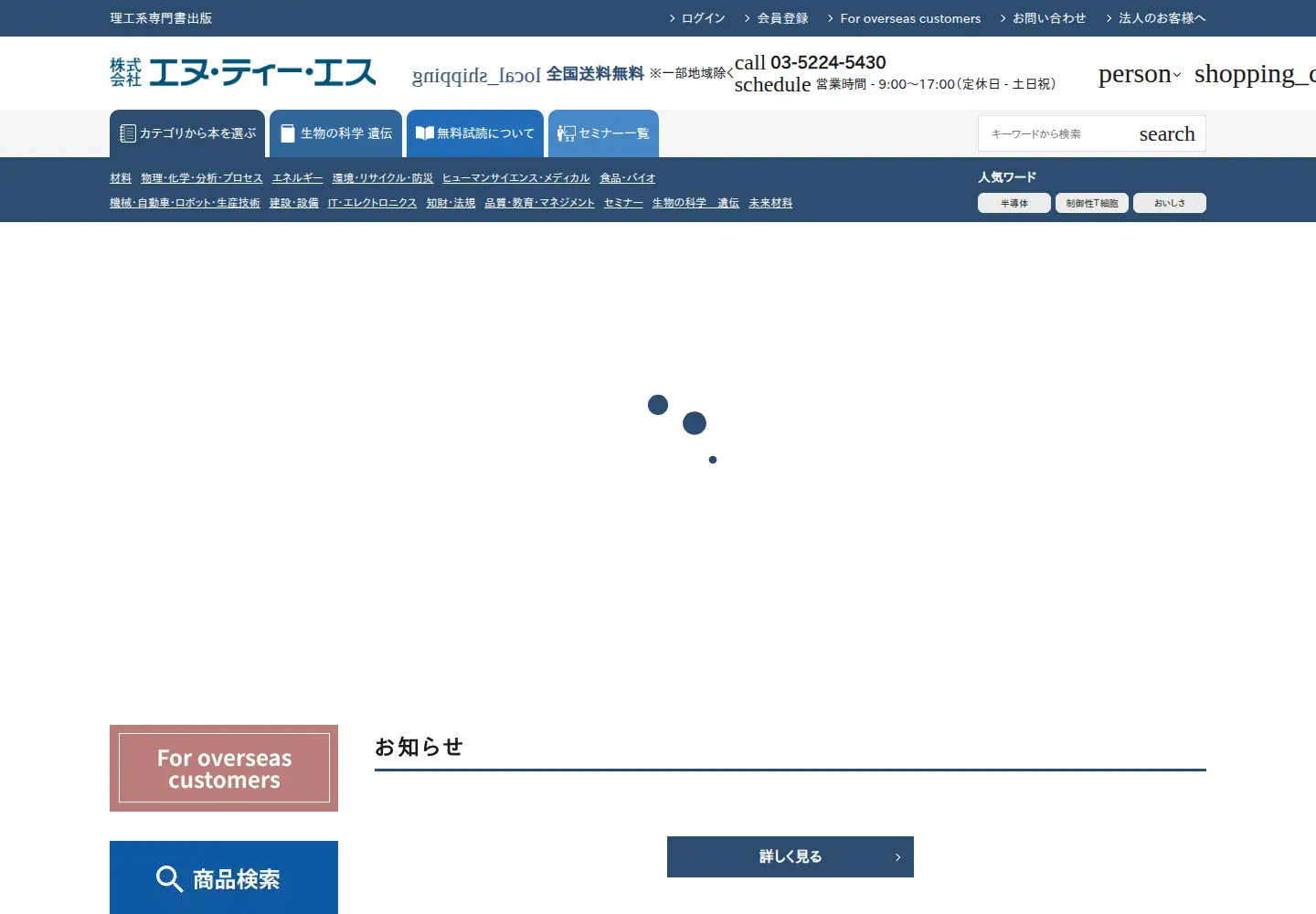Open the For overseas customers banner
Screen dimensions: 1316x914
224,768
